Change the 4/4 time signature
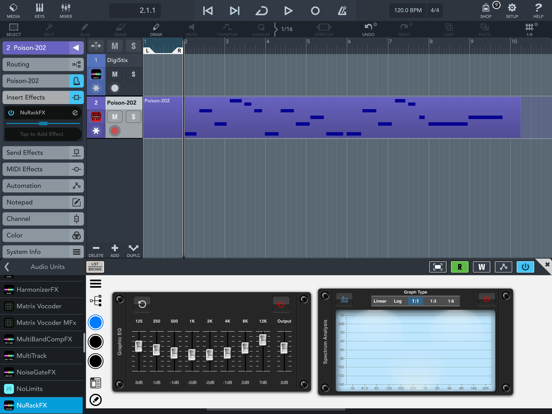Viewport: 552px width, 414px height. tap(435, 10)
